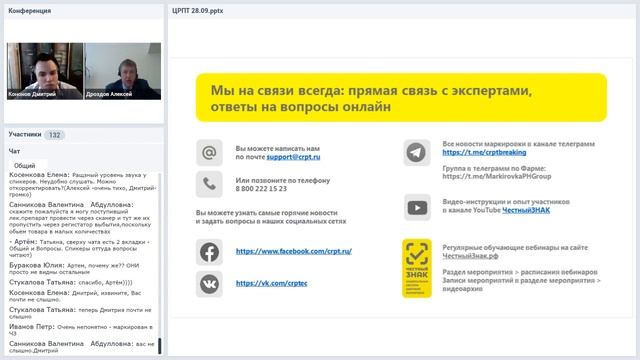Open the facebook.com/crpt.ru link
Screen dimensions: 640x360
(293, 251)
